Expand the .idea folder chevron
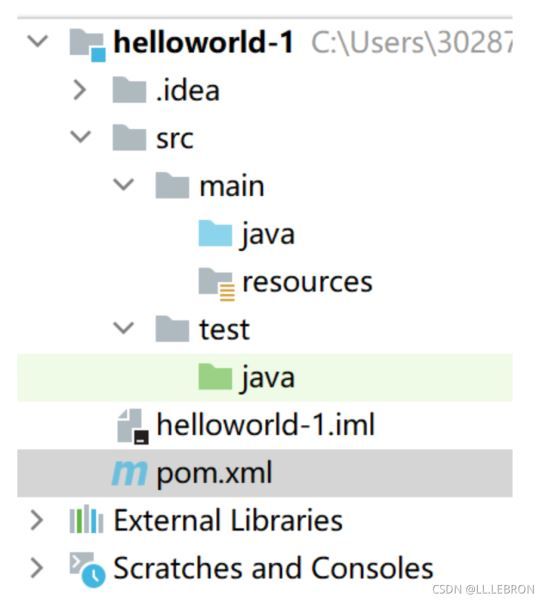The height and width of the screenshot is (600, 543). [x=80, y=90]
